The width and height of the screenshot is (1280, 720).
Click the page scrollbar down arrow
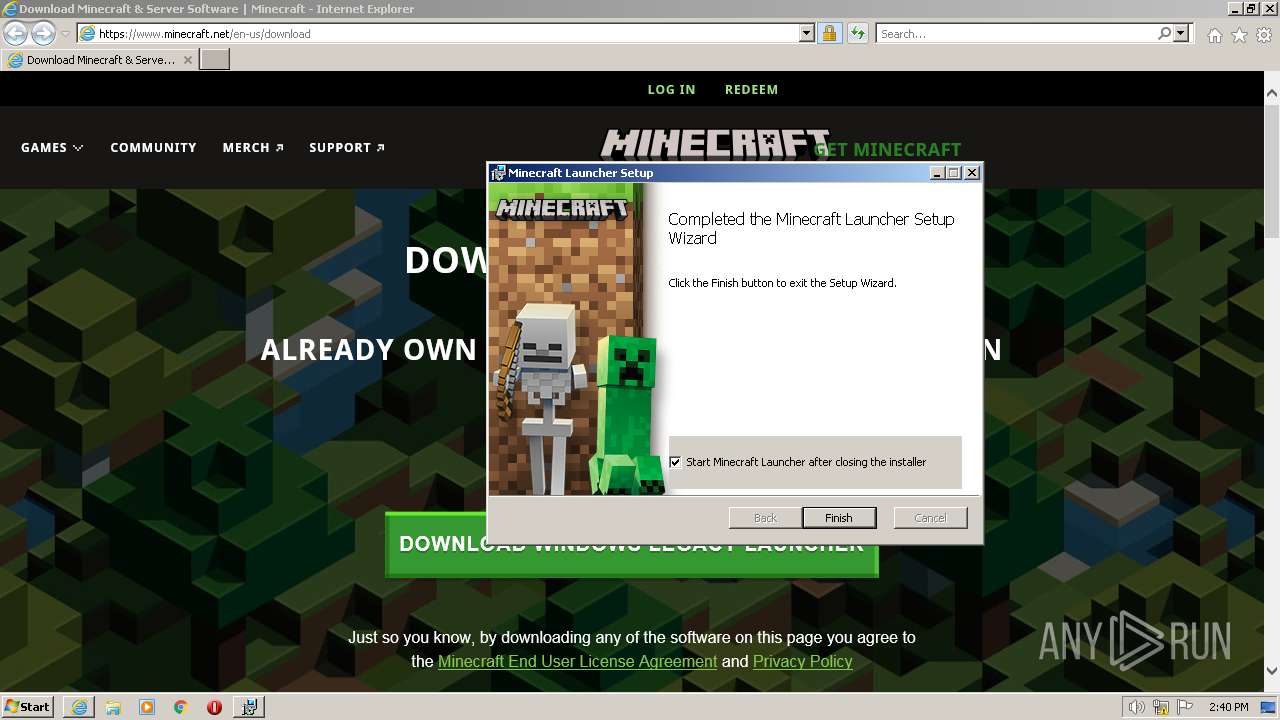(x=1272, y=671)
